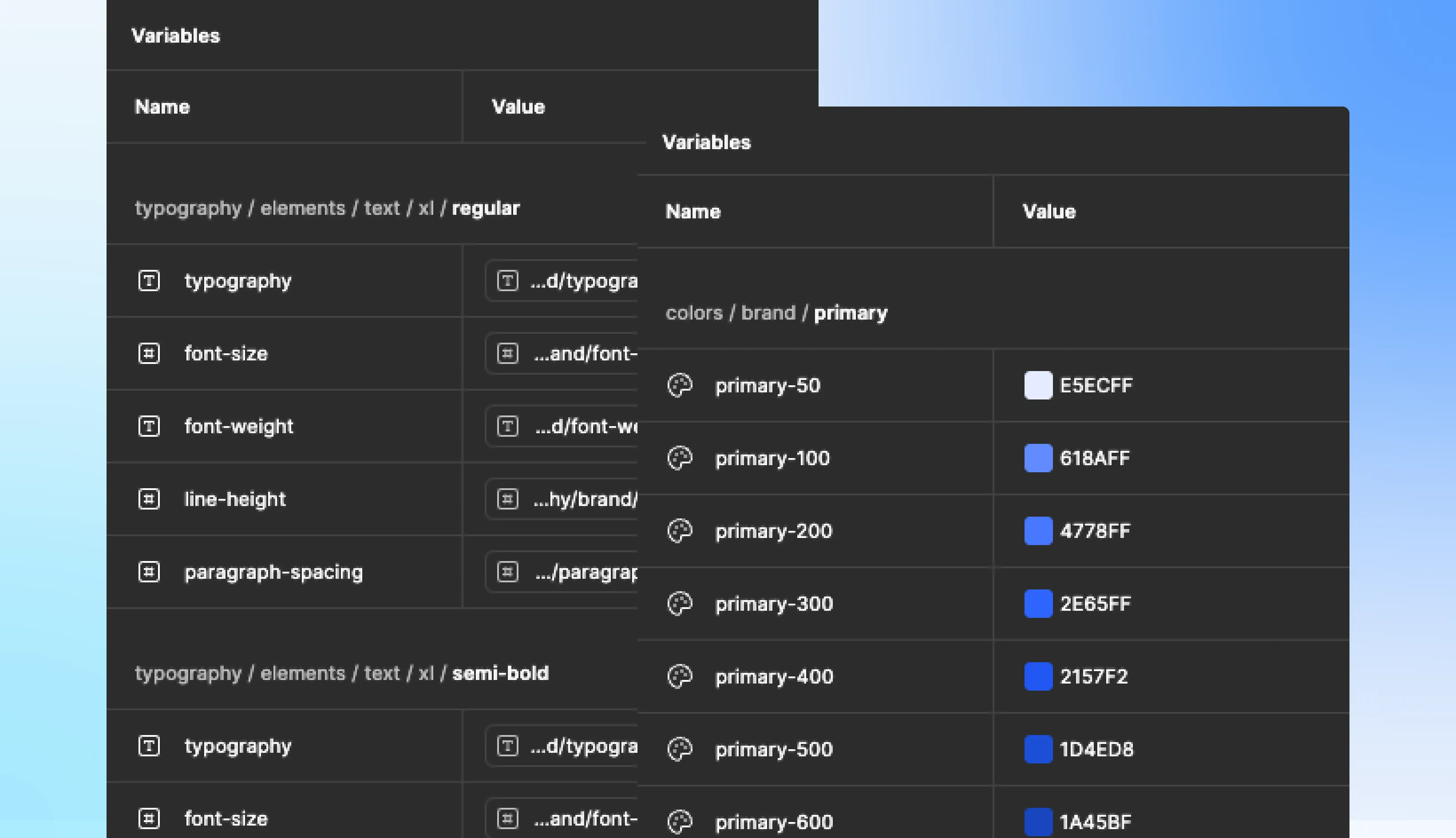Click the text type icon beside font-weight
The height and width of the screenshot is (838, 1456).
tap(149, 427)
